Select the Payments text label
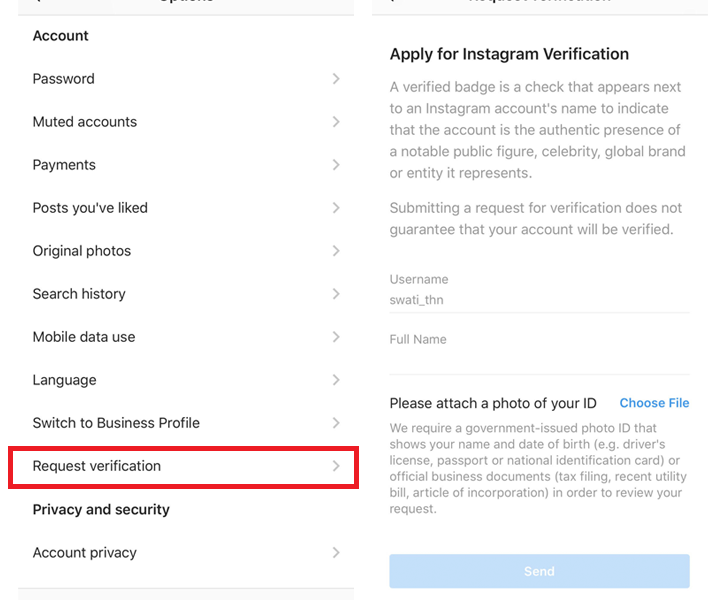728x600 pixels. (64, 165)
